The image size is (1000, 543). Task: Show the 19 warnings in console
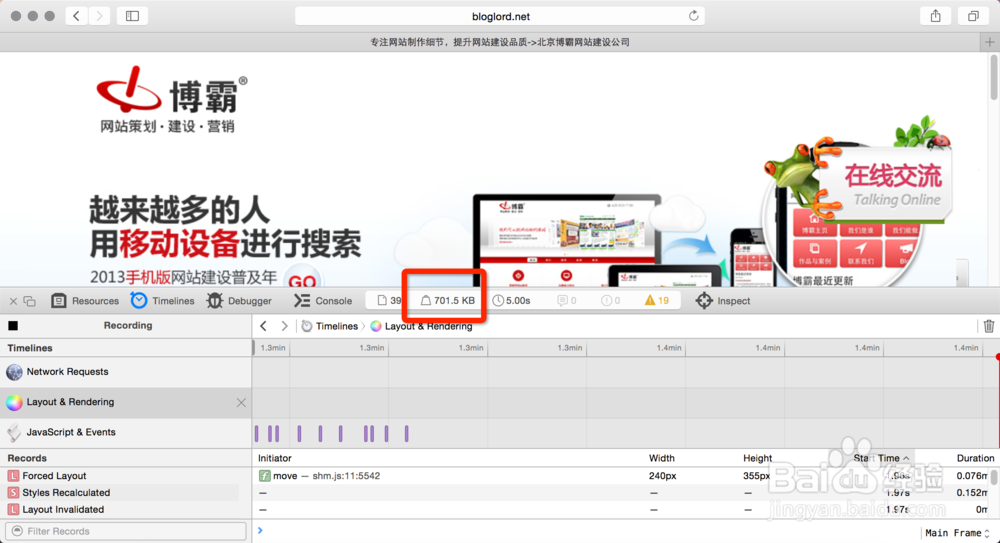point(656,301)
